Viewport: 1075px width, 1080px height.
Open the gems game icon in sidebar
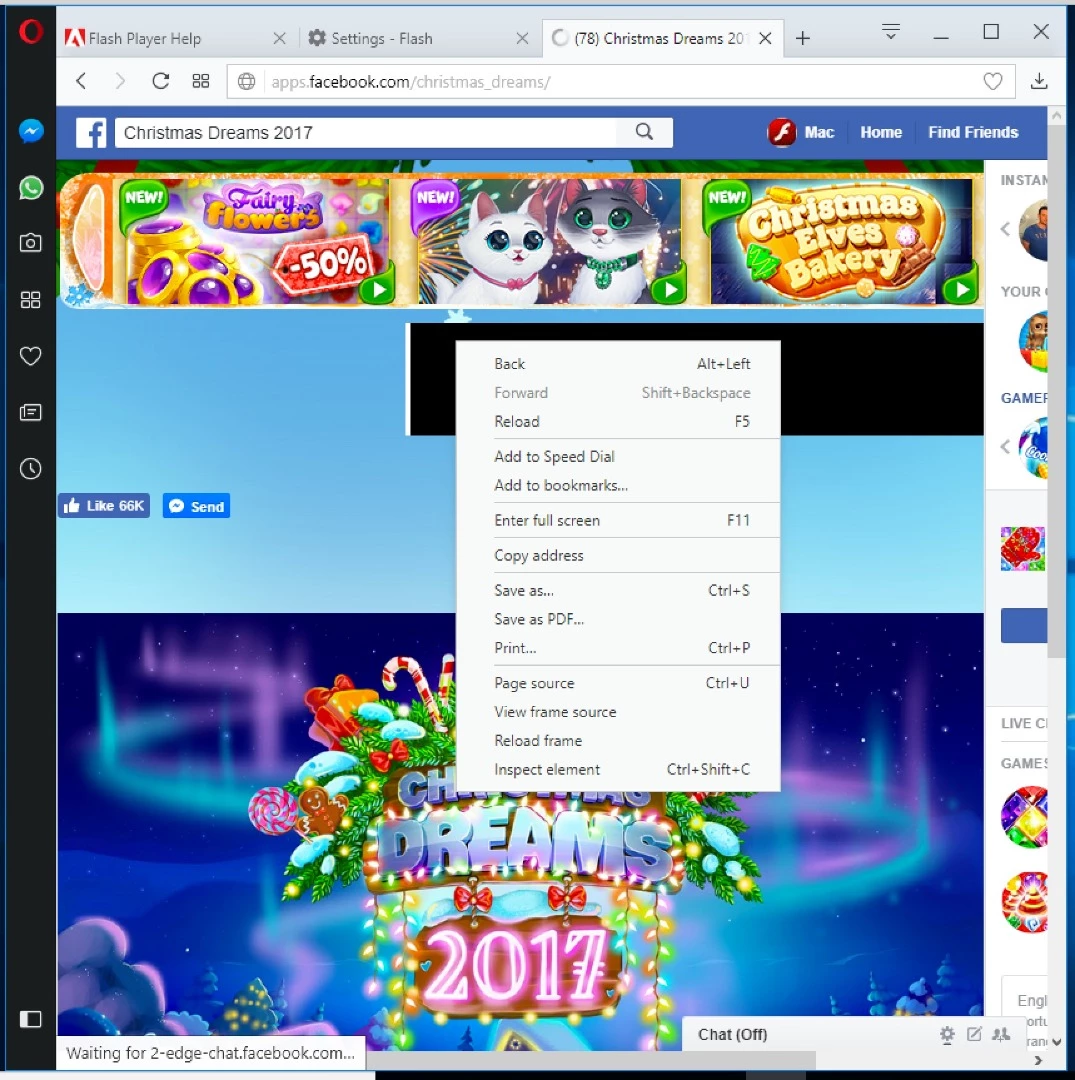click(x=1025, y=818)
